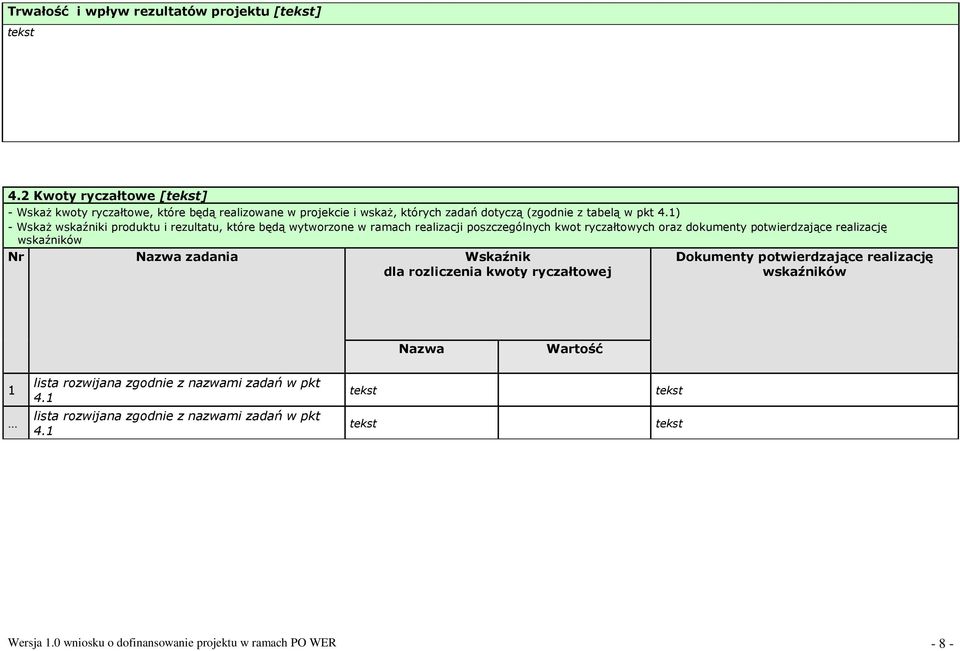Click the 'Nazwa' sub-column header
960x651 pixels.
tap(421, 356)
